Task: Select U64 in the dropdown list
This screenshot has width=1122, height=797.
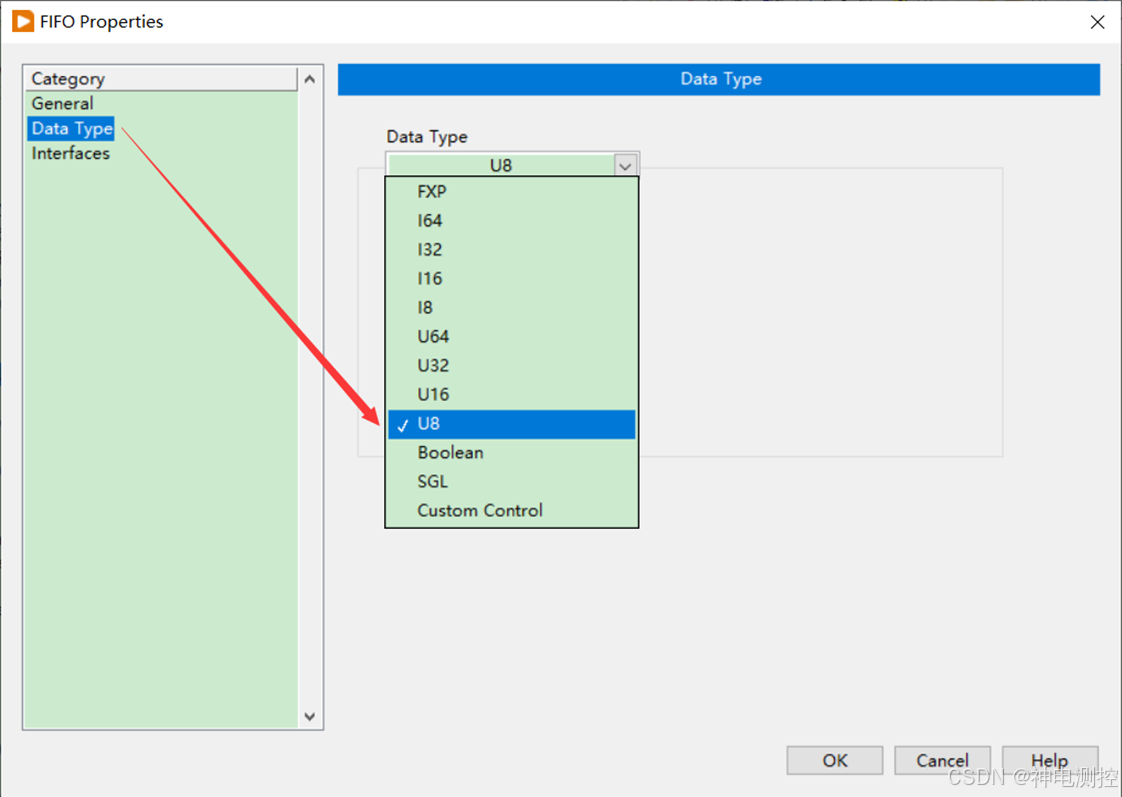Action: pyautogui.click(x=511, y=336)
